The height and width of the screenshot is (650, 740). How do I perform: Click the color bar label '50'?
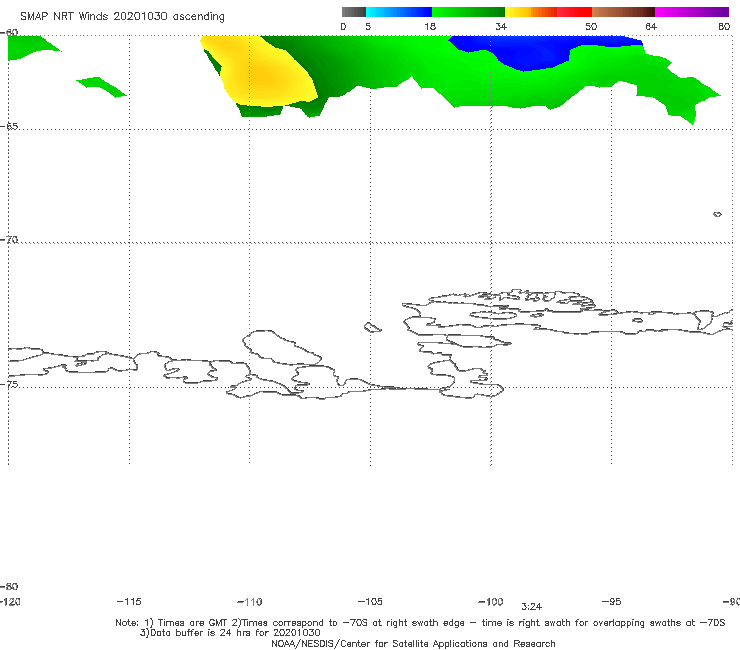(x=591, y=26)
